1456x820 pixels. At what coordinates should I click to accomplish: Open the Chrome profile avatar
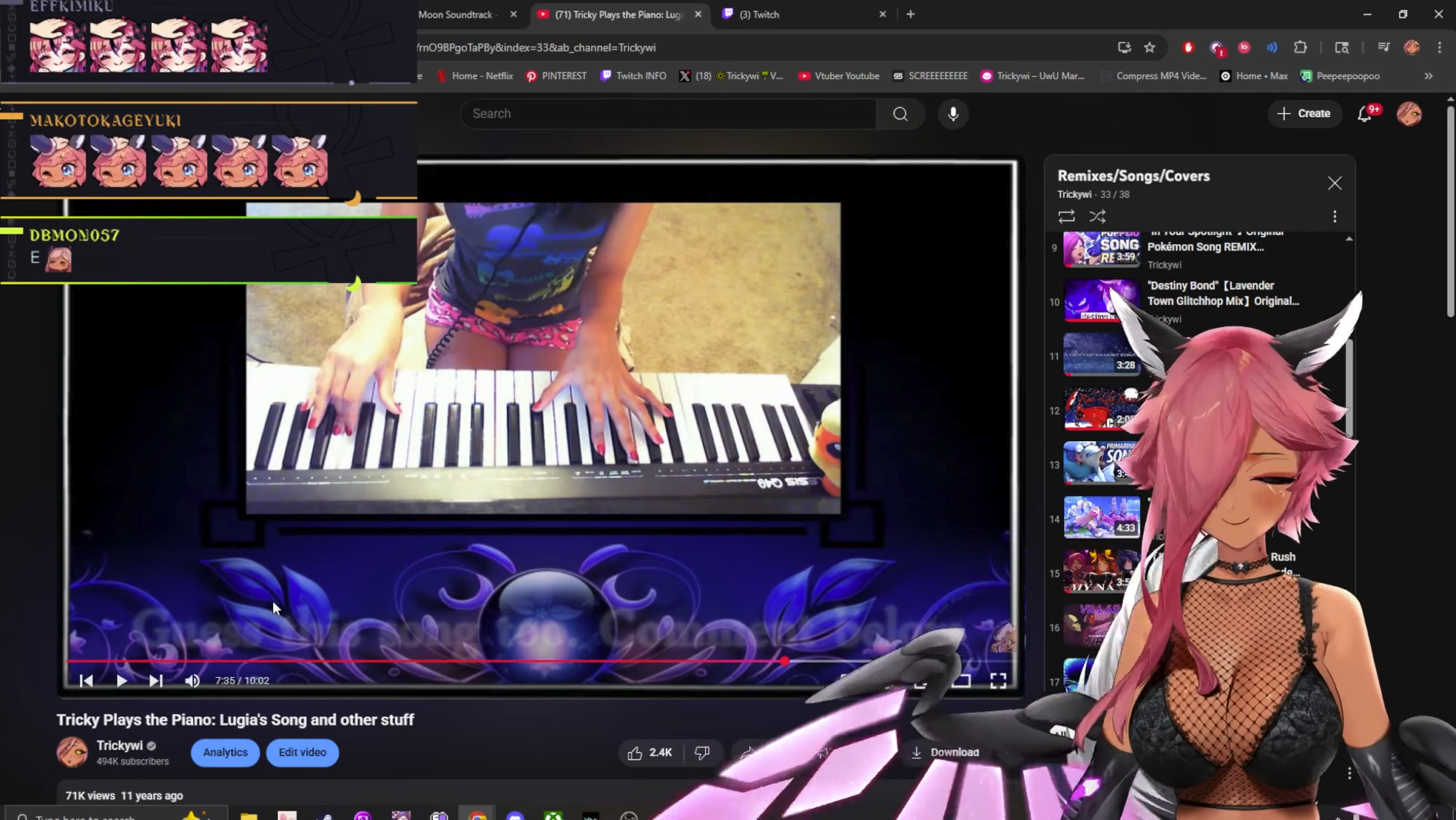click(x=1412, y=47)
